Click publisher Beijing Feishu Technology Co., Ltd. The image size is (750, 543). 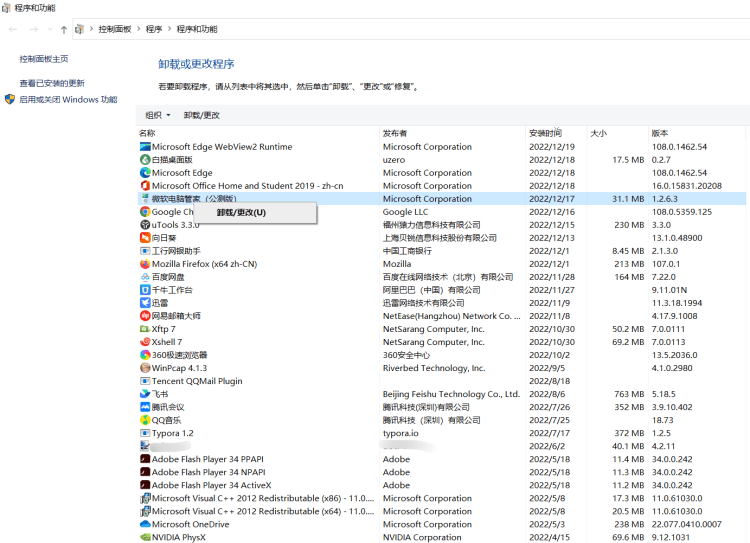click(x=451, y=394)
